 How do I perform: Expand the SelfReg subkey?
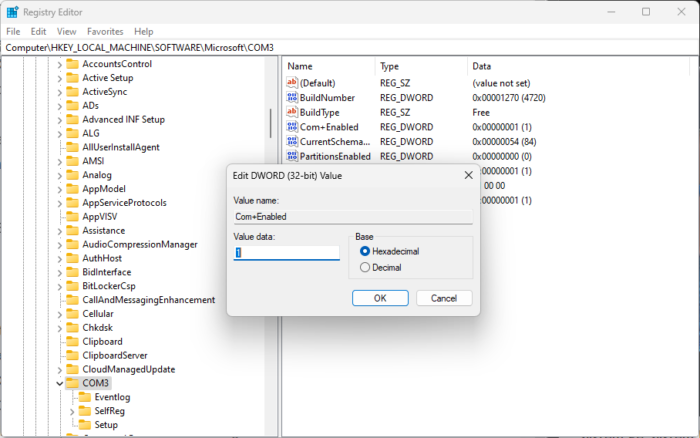(x=72, y=411)
